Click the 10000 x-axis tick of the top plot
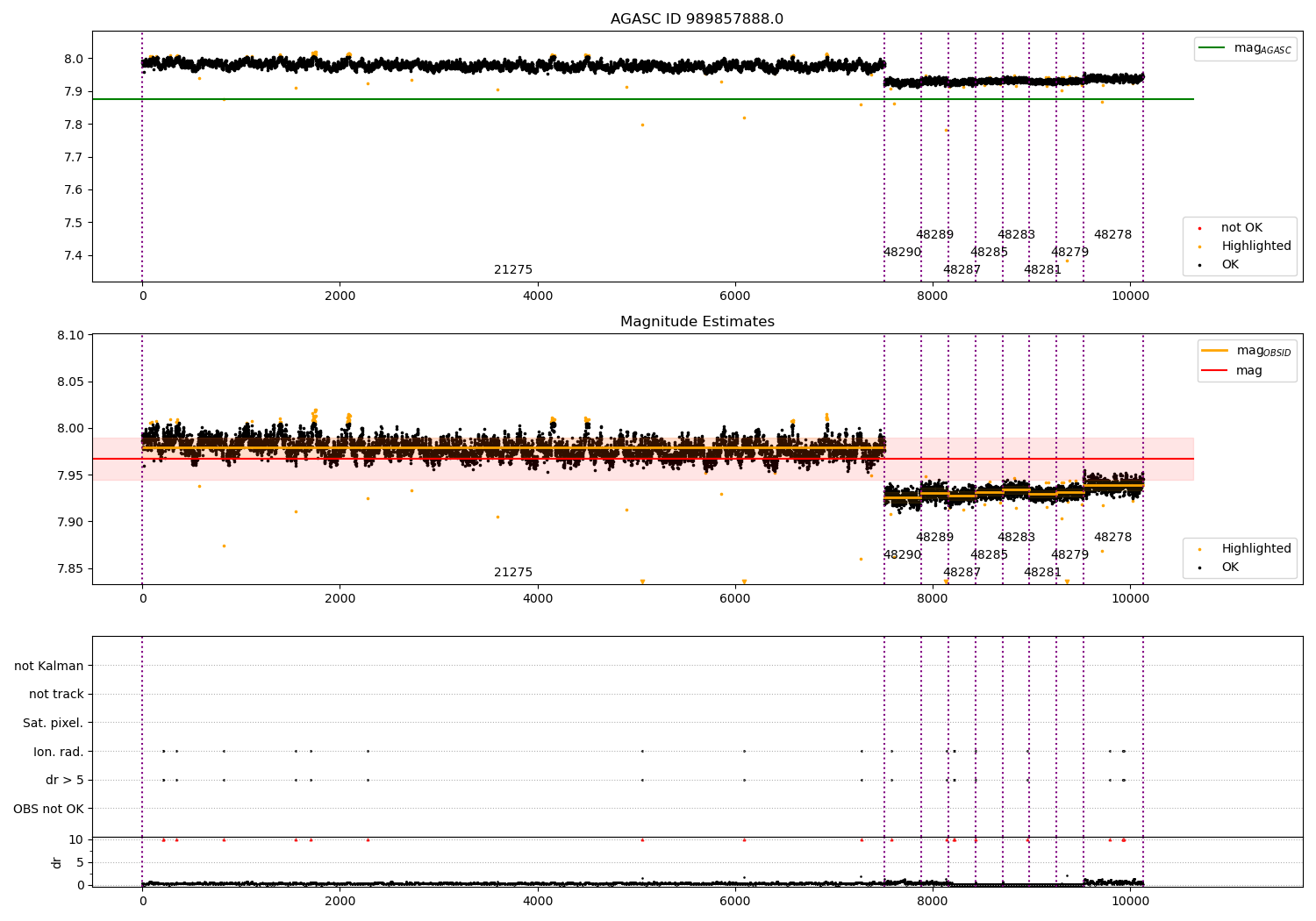This screenshot has height=921, width=1316. tap(1130, 296)
